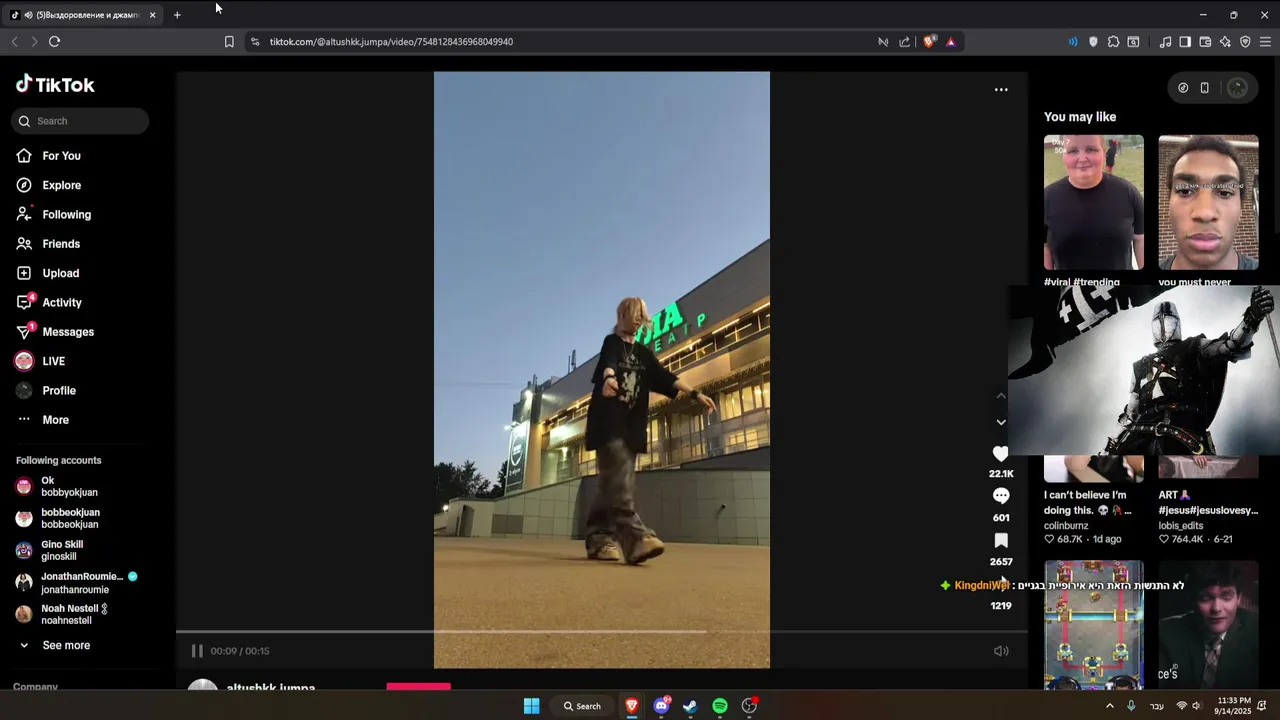Bookmark this page in browser

click(229, 42)
